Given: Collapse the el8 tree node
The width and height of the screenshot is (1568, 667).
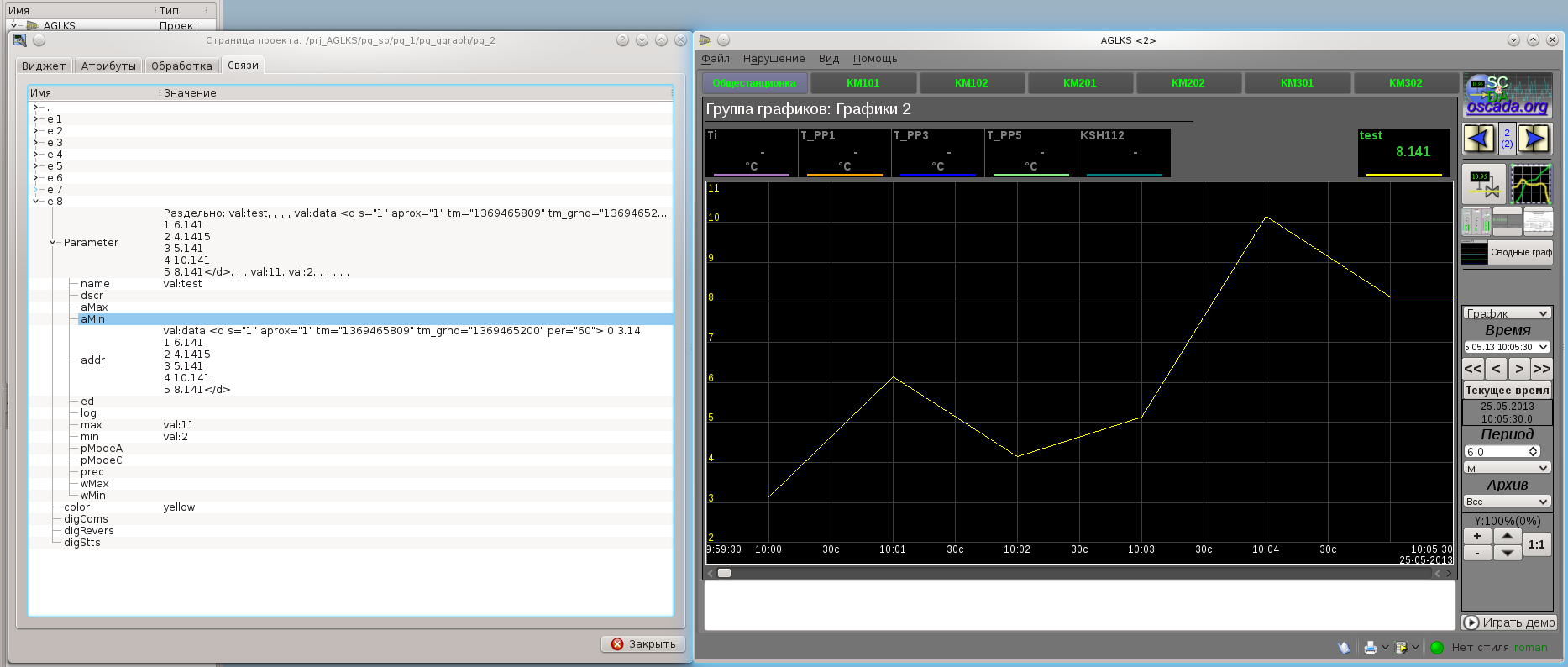Looking at the screenshot, I should (36, 202).
